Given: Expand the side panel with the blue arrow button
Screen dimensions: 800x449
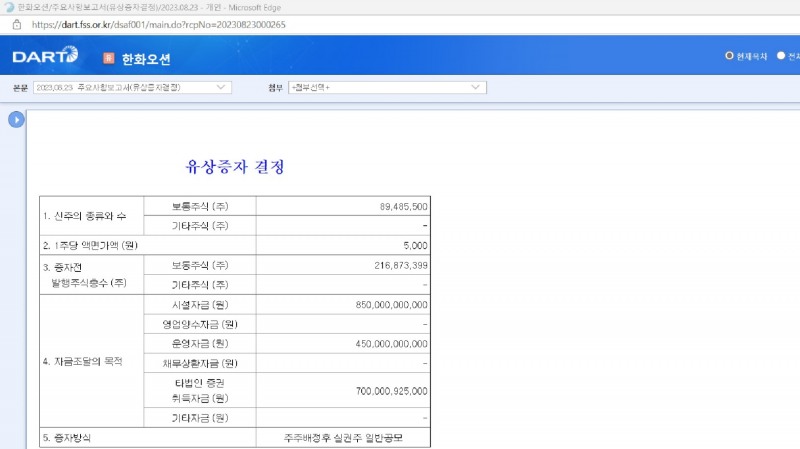Looking at the screenshot, I should [16, 119].
